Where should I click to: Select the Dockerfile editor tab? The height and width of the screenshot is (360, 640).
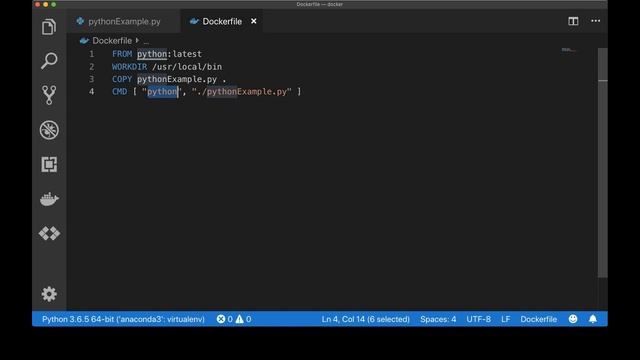point(222,21)
